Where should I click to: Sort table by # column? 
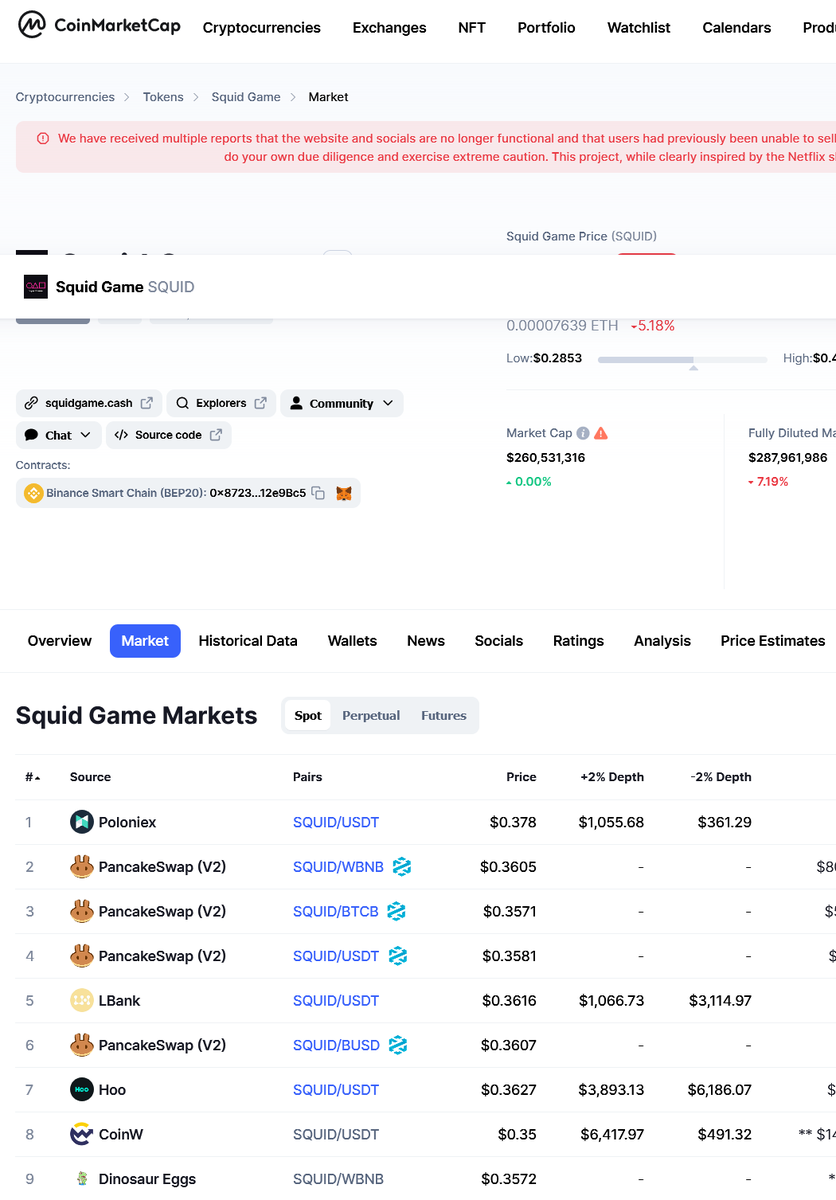click(33, 777)
